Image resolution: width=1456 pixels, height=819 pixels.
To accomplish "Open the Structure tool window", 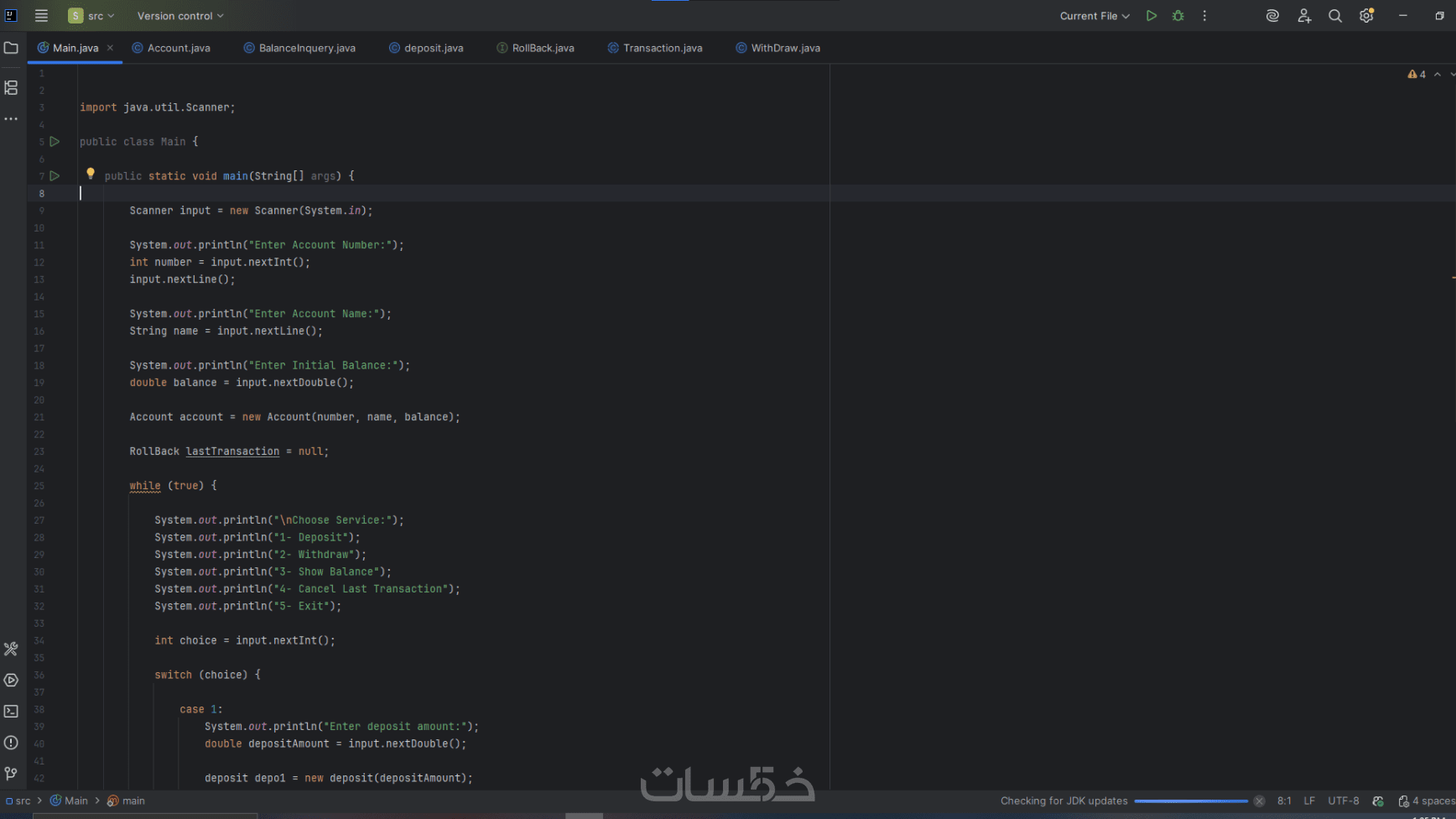I will [11, 87].
